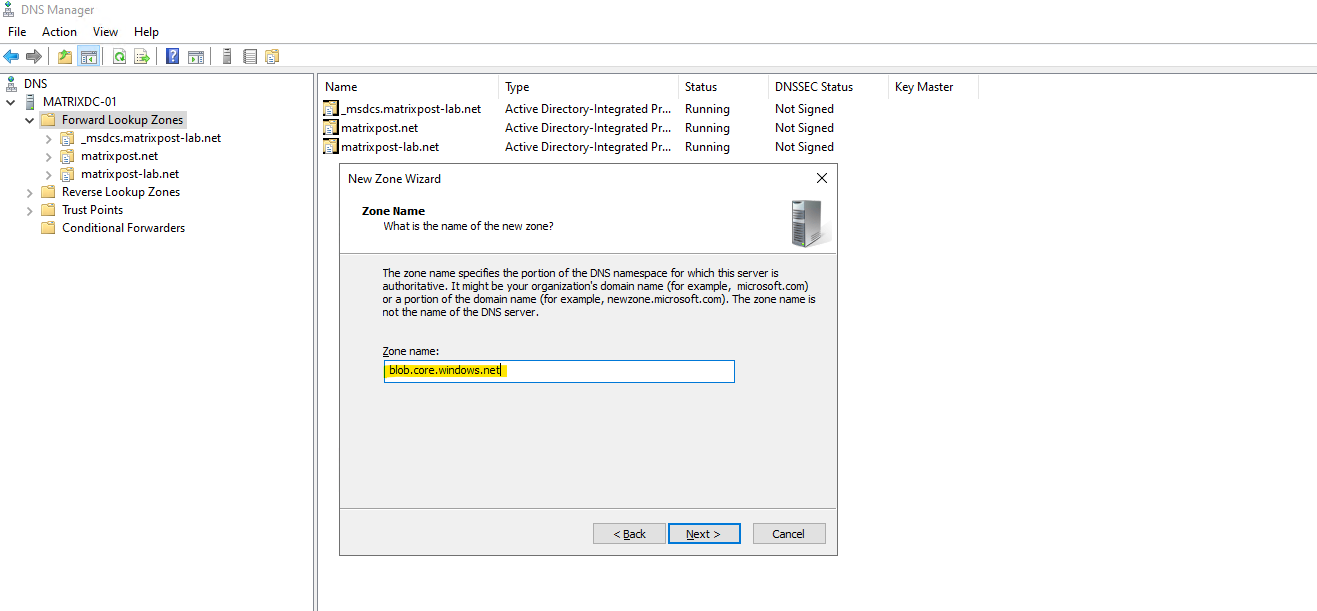Click Next in New Zone Wizard
This screenshot has width=1317, height=611.
pos(704,534)
